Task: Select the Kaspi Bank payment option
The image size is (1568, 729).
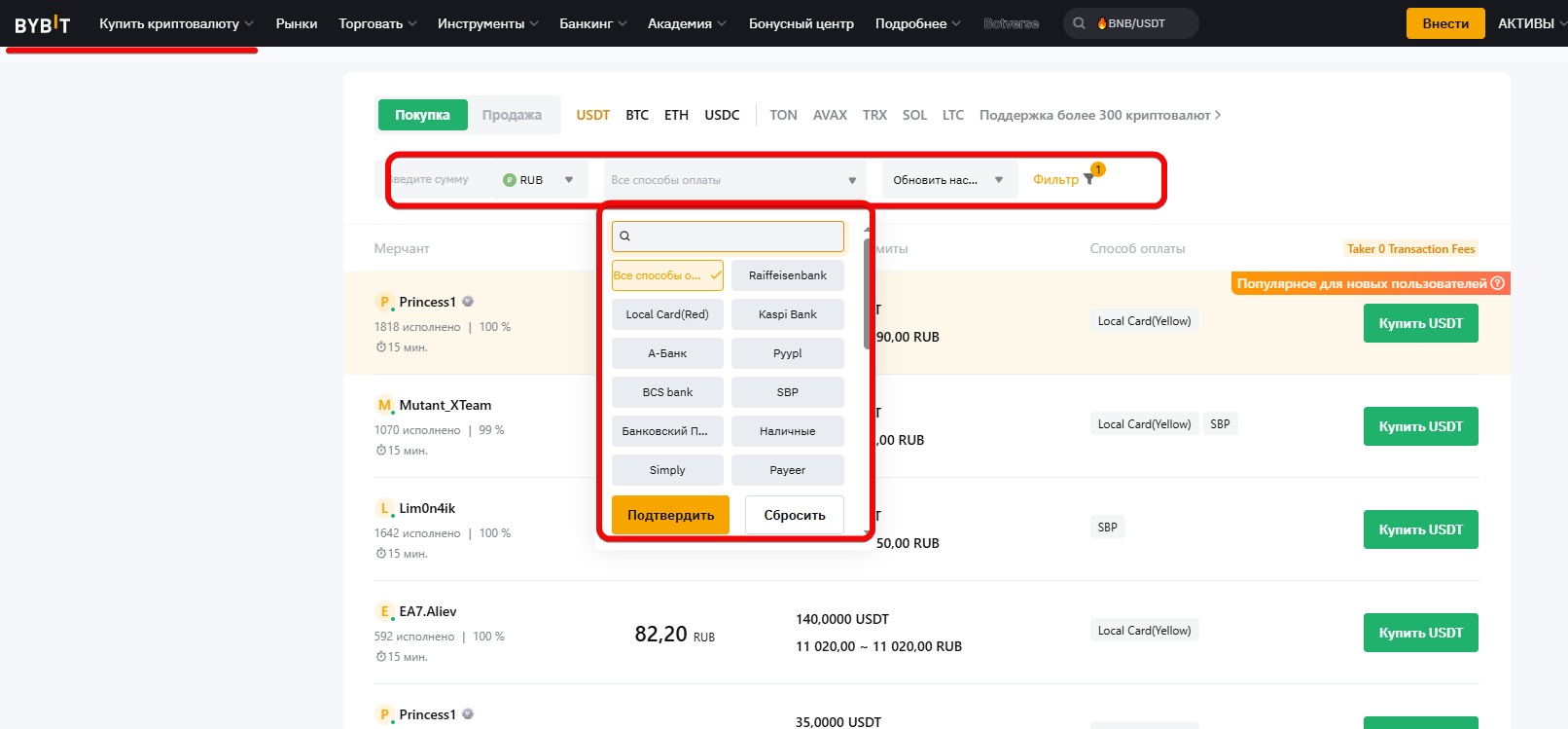Action: pos(788,314)
